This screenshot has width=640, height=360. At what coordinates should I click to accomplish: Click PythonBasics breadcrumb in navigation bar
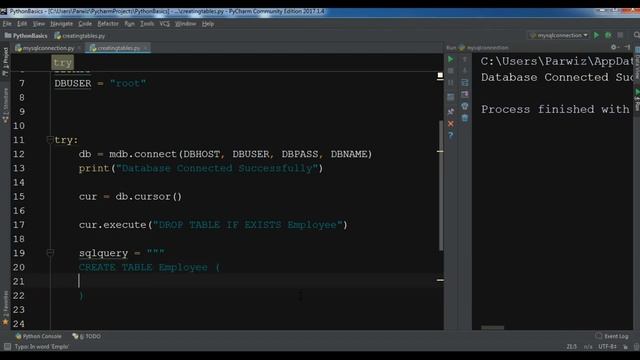(x=26, y=36)
